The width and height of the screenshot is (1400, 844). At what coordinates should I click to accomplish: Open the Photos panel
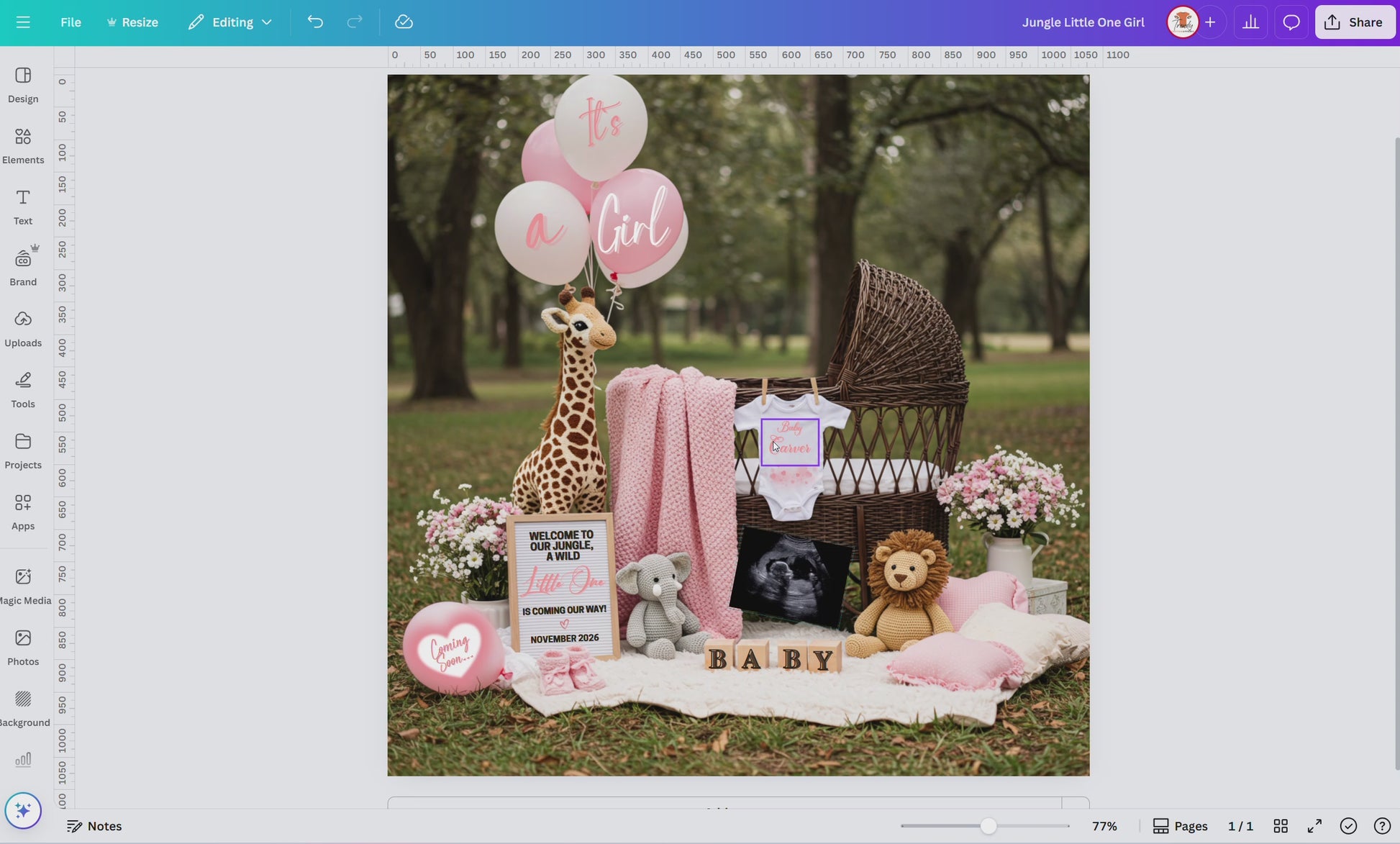click(23, 648)
